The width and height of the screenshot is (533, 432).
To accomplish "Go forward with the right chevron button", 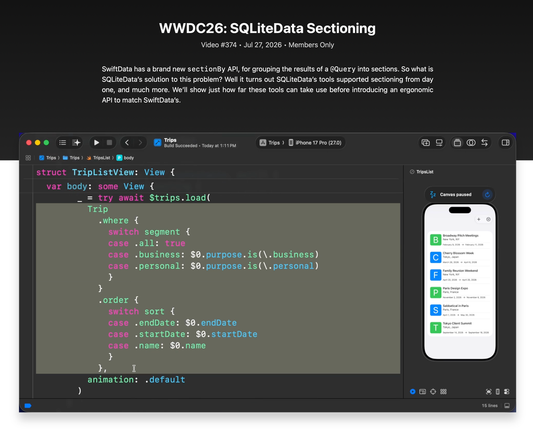I will 140,143.
